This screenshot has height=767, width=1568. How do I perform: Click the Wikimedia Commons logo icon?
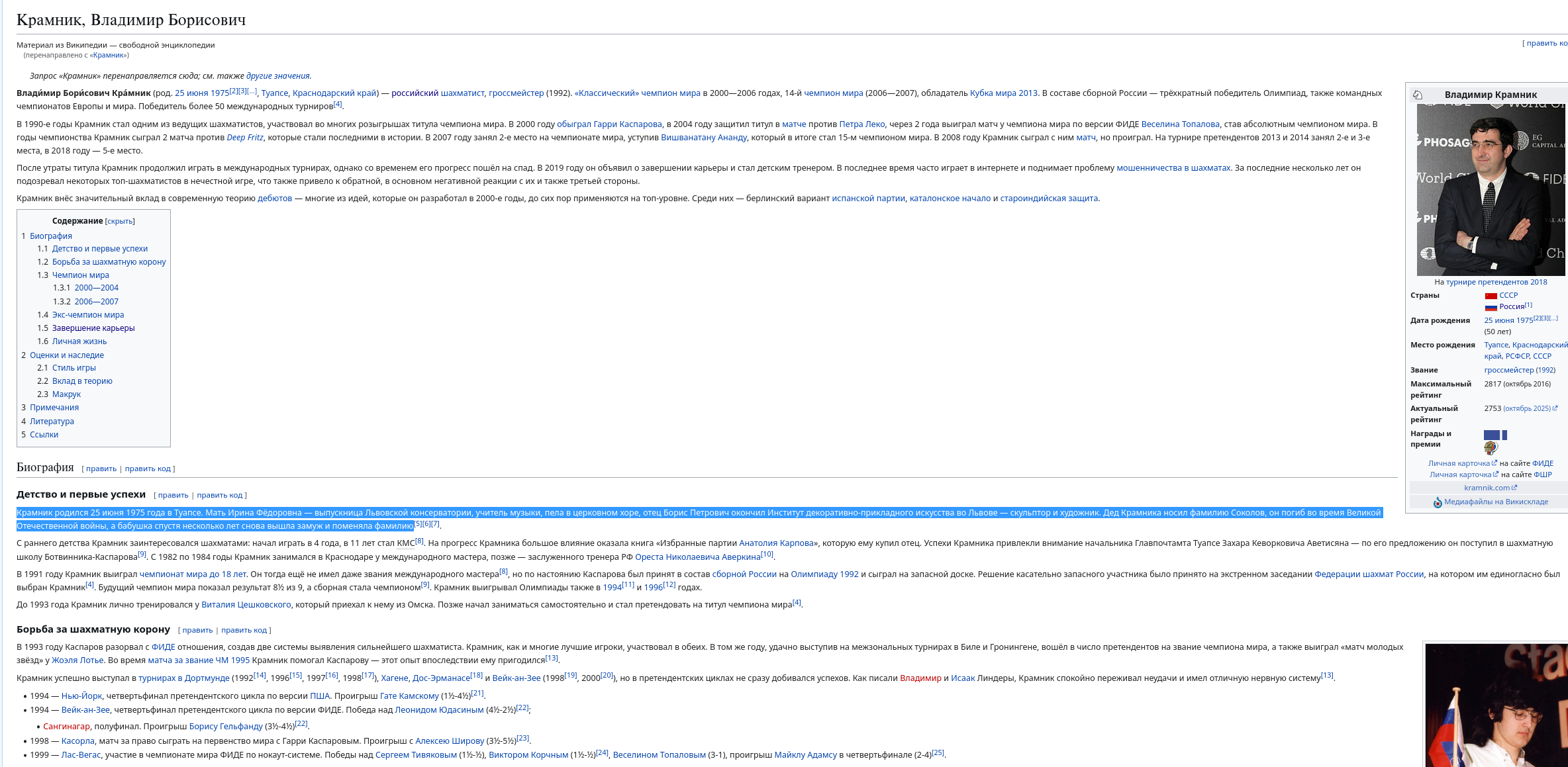pos(1438,502)
